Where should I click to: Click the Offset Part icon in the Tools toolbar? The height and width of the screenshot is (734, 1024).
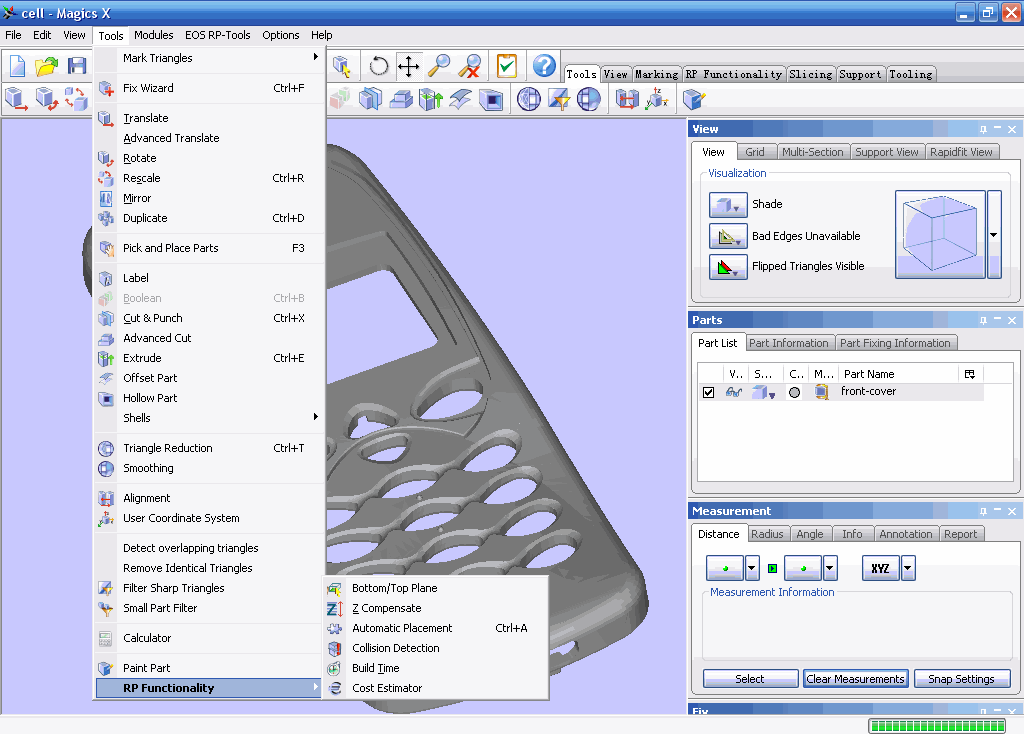[461, 99]
